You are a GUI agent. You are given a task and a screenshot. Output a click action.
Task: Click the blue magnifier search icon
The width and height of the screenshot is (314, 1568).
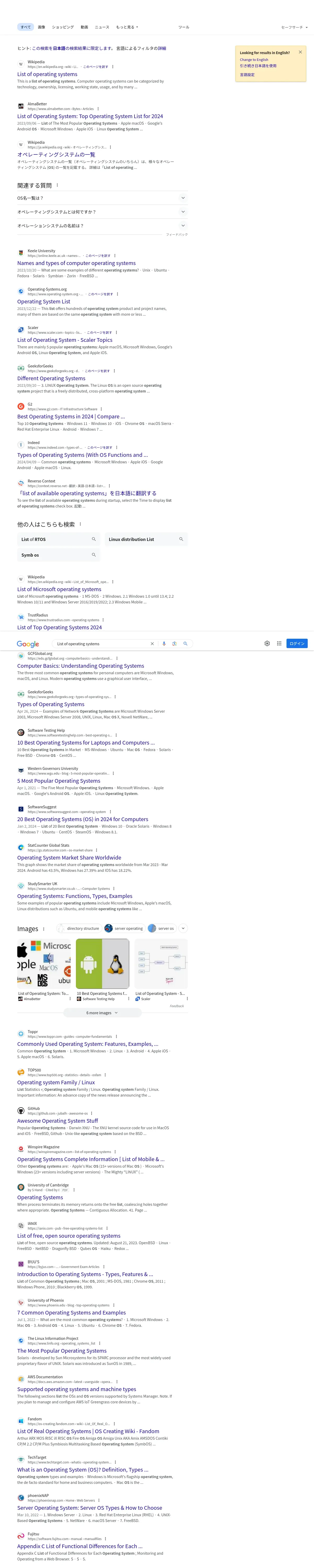(185, 643)
